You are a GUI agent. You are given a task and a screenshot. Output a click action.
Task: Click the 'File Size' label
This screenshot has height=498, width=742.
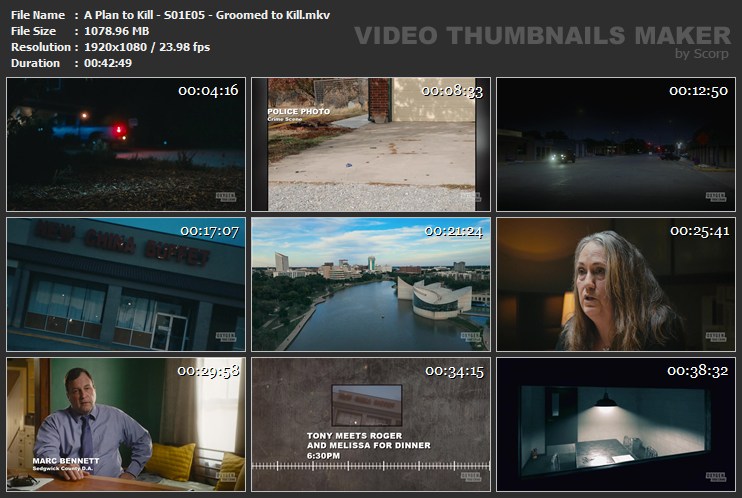[x=33, y=31]
